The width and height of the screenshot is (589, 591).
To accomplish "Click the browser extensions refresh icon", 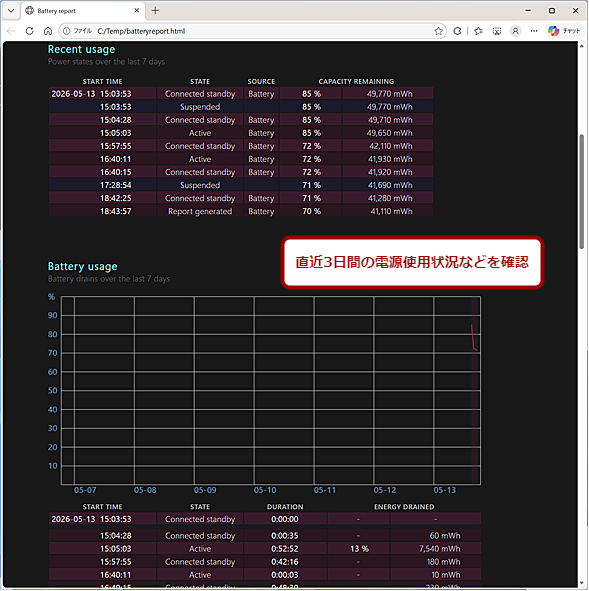I will coord(457,31).
